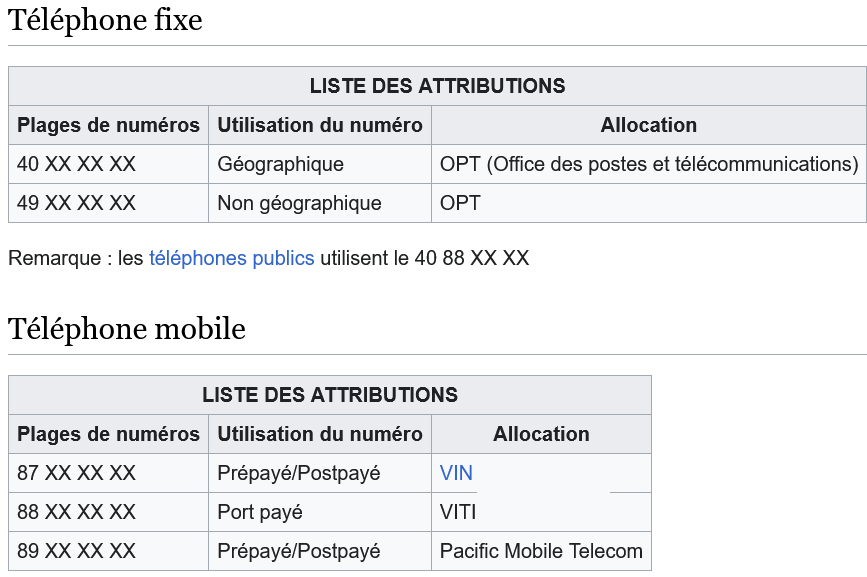Click the "Géographique" usage cell
Image resolution: width=867 pixels, height=577 pixels.
281,164
